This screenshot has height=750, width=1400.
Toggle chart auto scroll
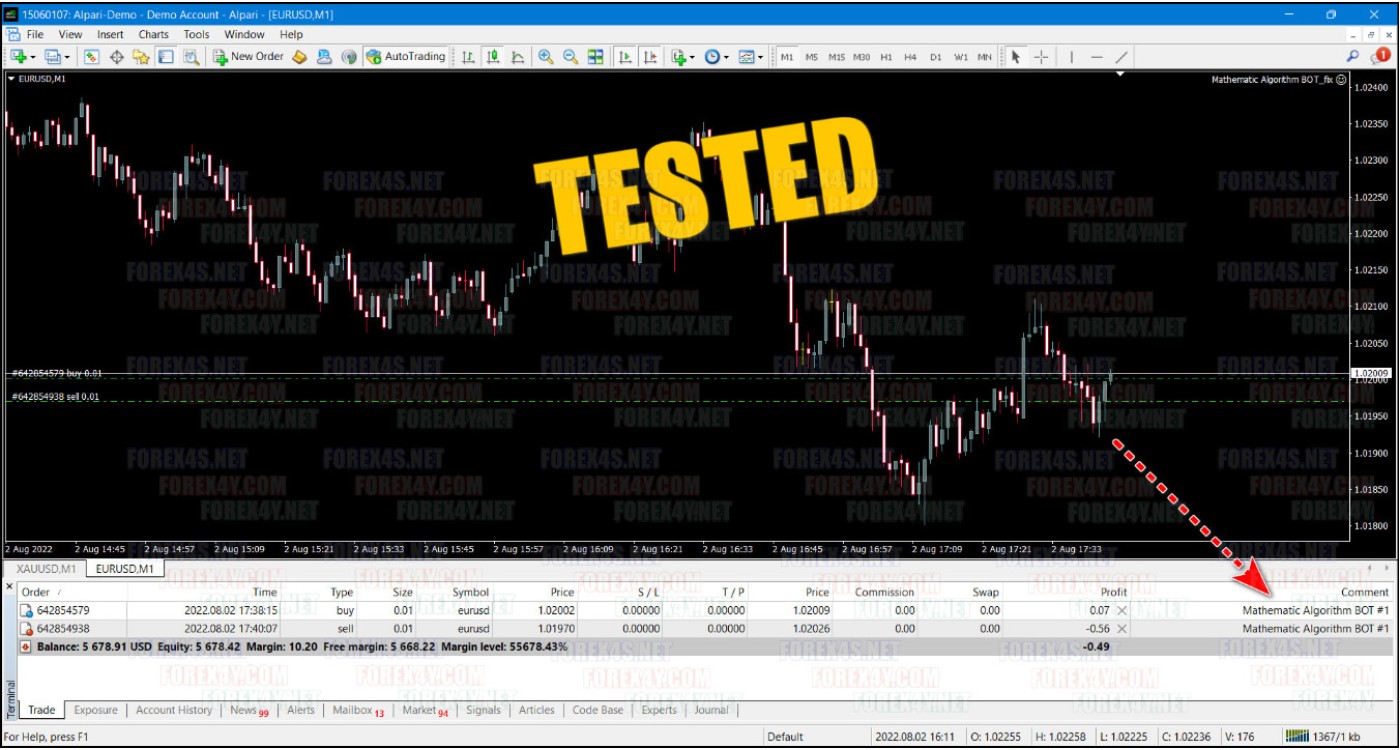coord(625,57)
